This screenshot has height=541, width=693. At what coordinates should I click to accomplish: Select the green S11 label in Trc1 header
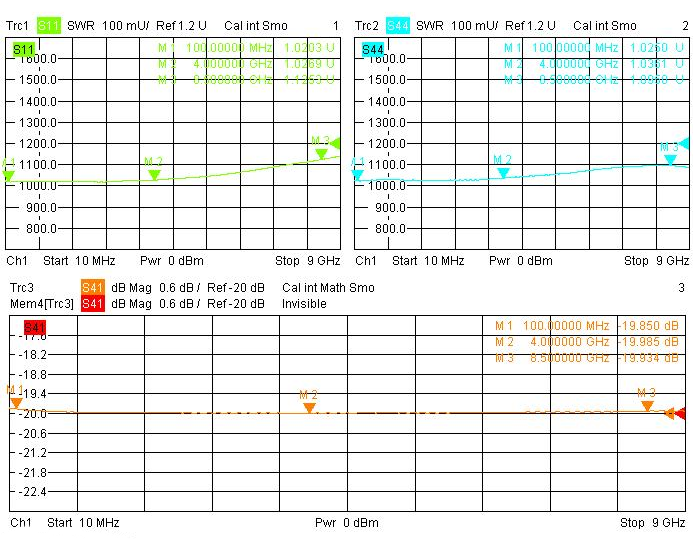click(49, 25)
